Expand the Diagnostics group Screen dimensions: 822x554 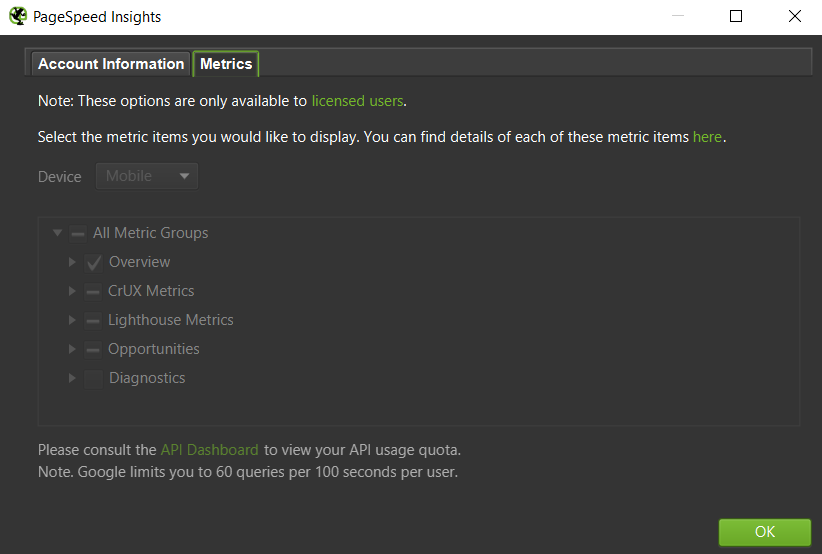pyautogui.click(x=72, y=378)
